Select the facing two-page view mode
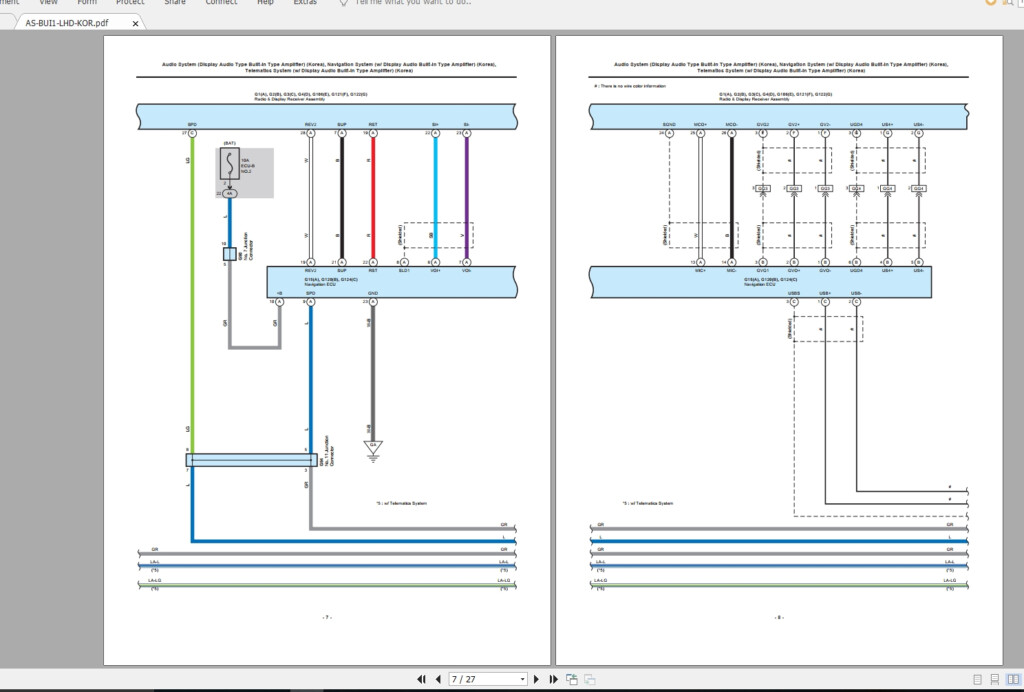Screen dimensions: 1024x692 point(1013,680)
